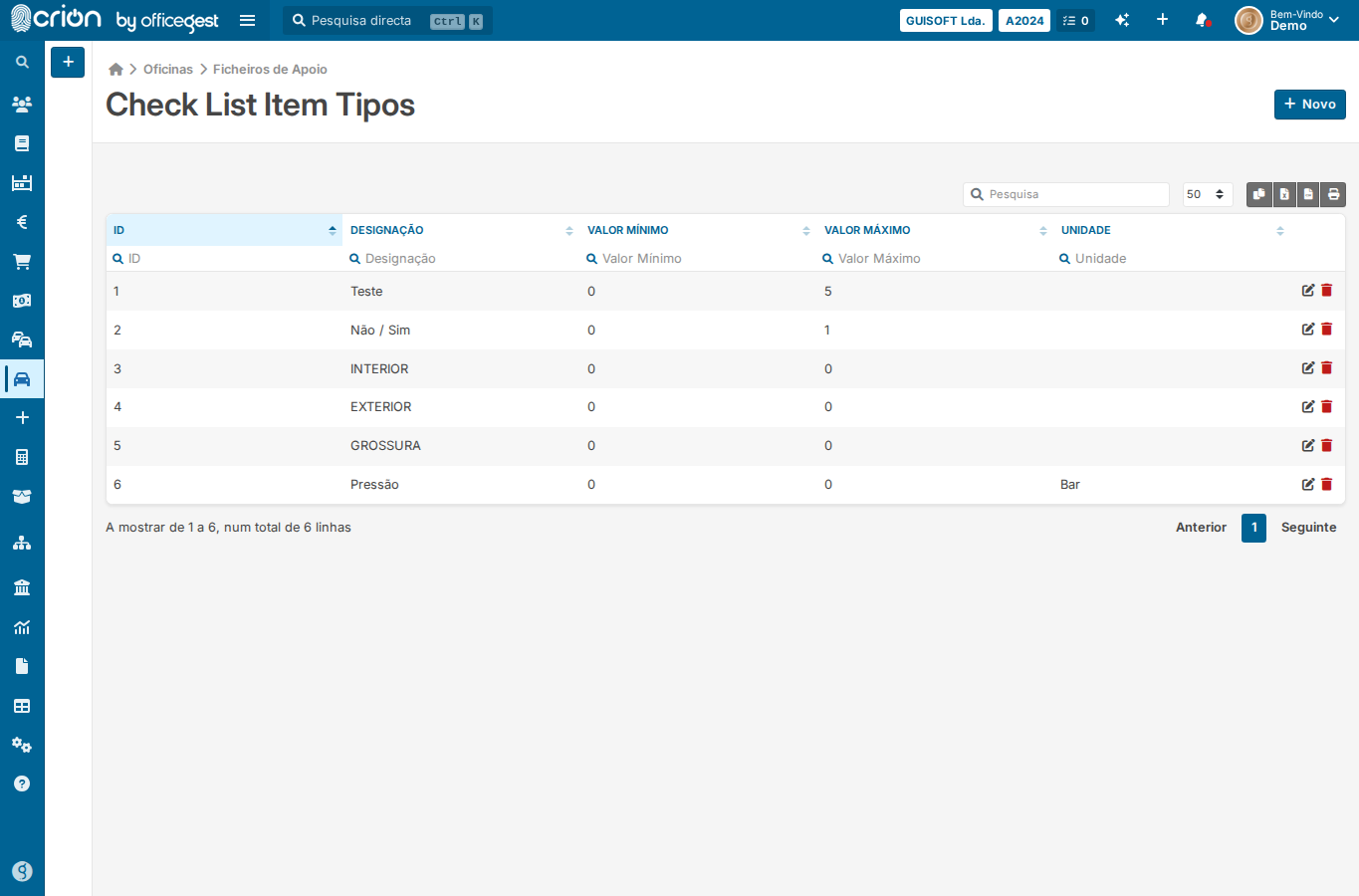
Task: Click the plus icon in left sidebar
Action: tap(22, 418)
